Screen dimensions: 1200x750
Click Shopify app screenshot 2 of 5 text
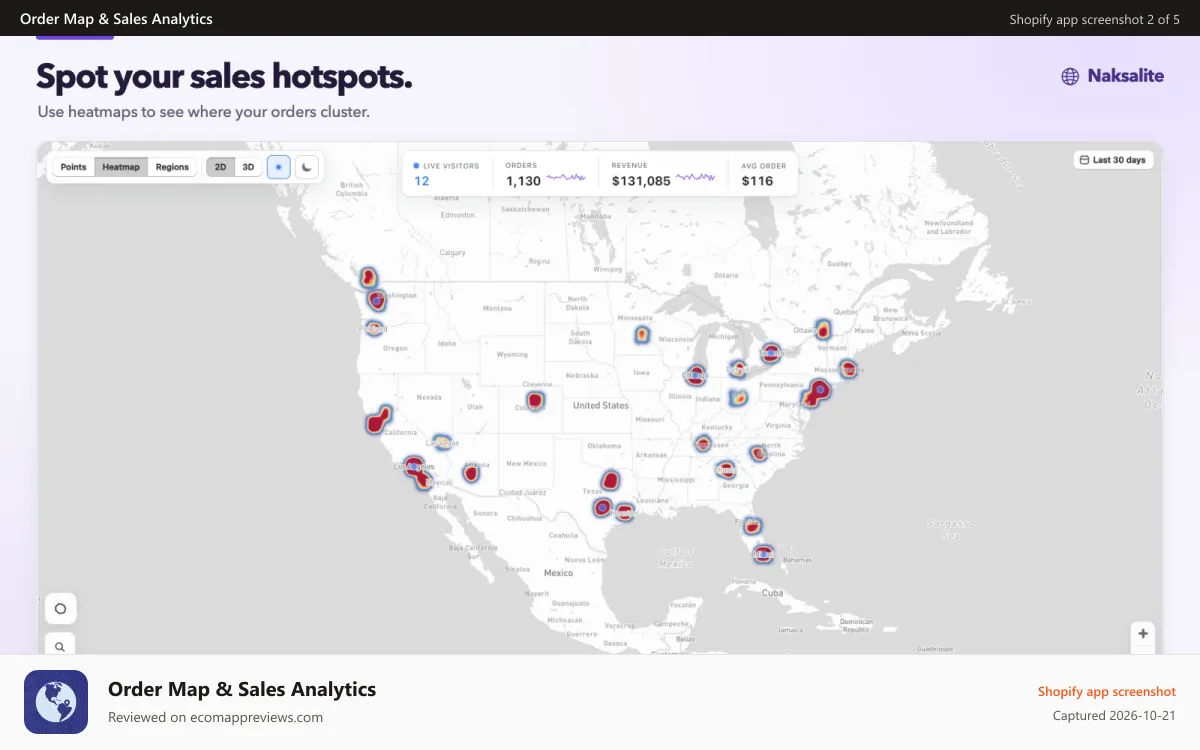pyautogui.click(x=1094, y=19)
